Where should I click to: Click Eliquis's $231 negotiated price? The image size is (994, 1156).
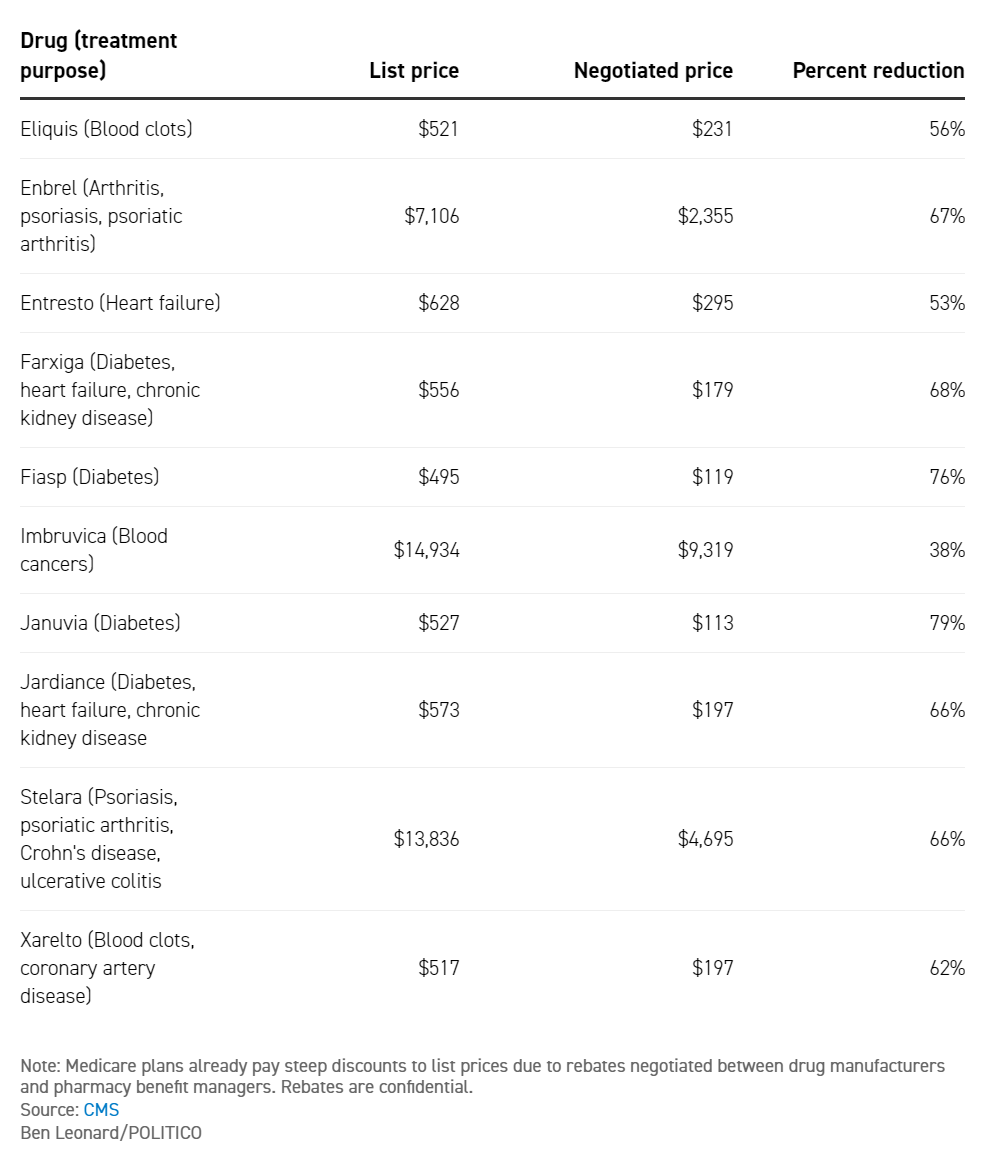(712, 129)
